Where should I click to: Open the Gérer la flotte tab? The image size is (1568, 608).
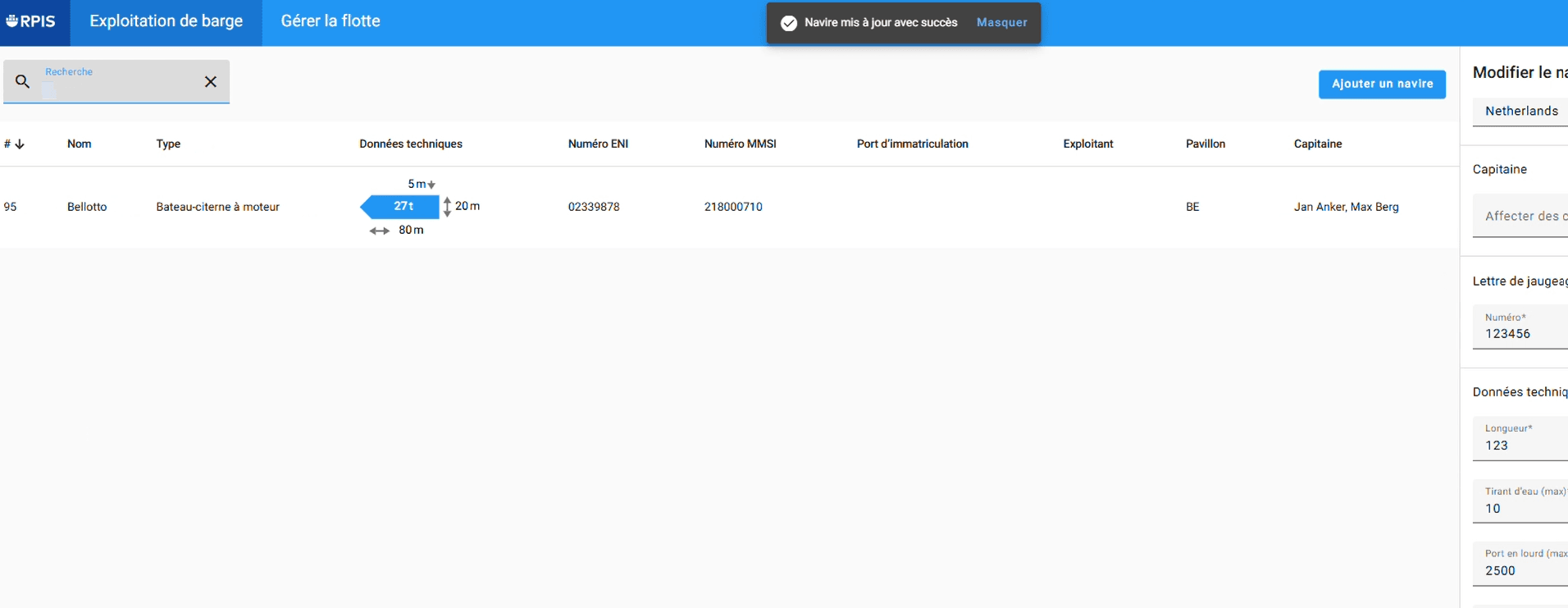coord(330,21)
